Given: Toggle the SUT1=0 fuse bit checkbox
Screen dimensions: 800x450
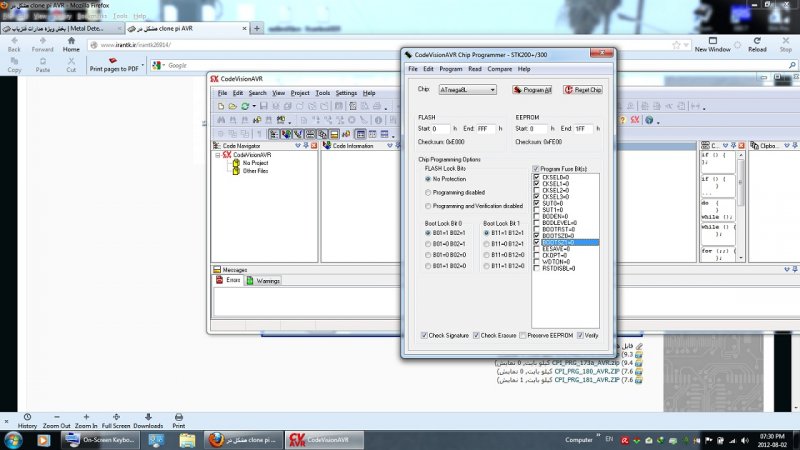Looking at the screenshot, I should [x=536, y=210].
